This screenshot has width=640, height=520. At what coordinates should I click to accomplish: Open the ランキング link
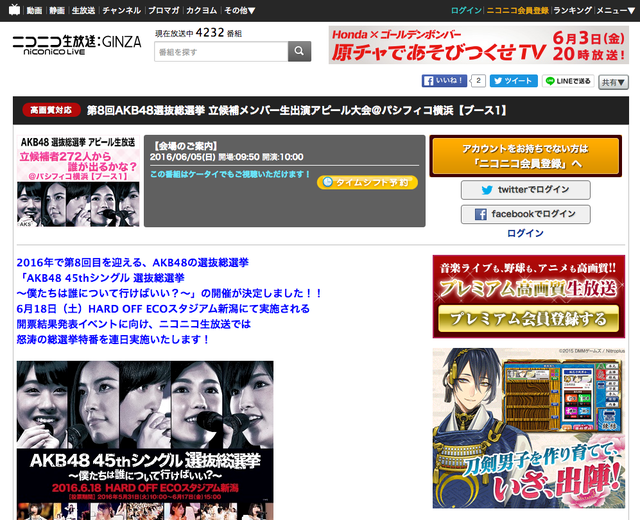click(x=572, y=11)
